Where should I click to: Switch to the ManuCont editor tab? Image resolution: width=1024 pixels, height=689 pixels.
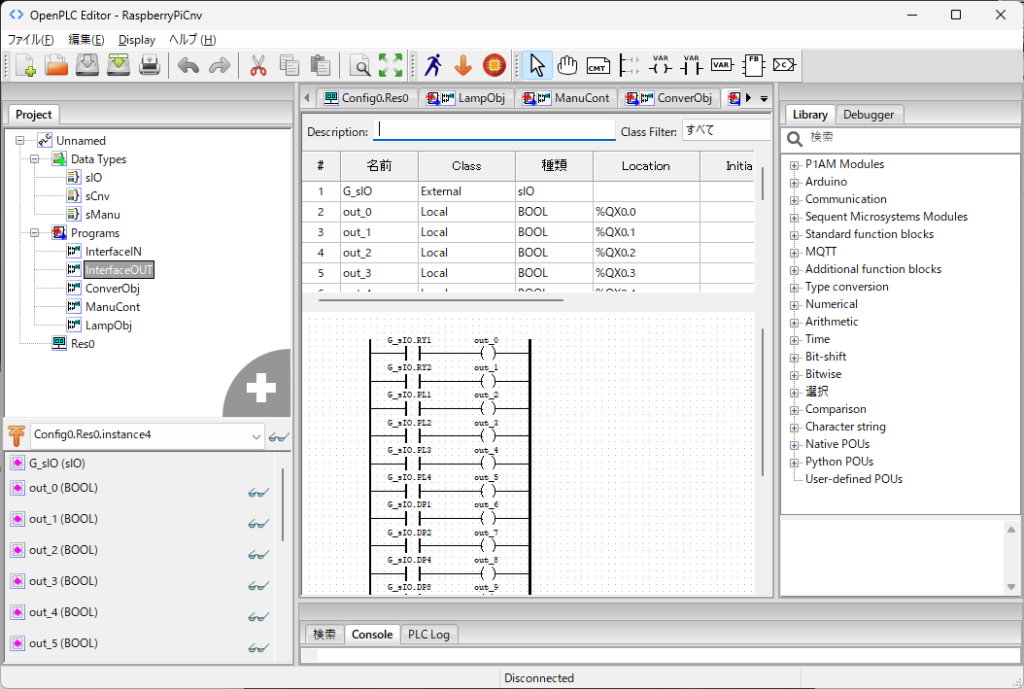(x=566, y=98)
